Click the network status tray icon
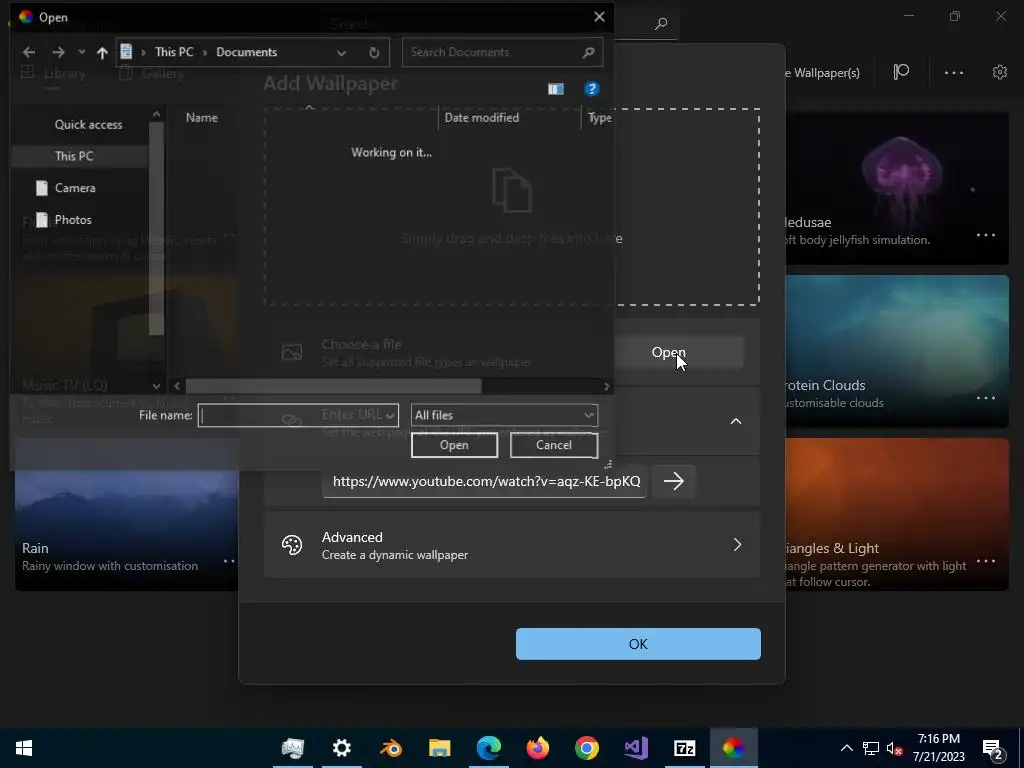This screenshot has width=1024, height=768. (871, 748)
